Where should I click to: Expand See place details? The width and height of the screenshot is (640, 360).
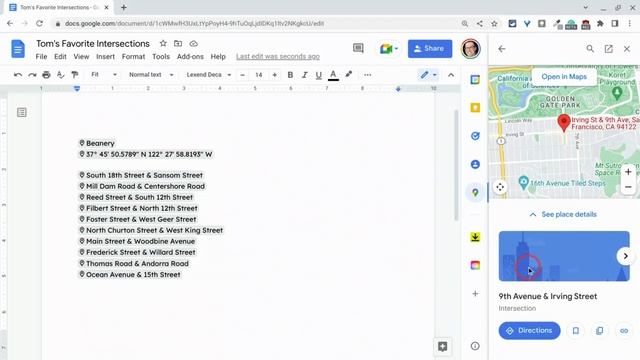tap(563, 214)
